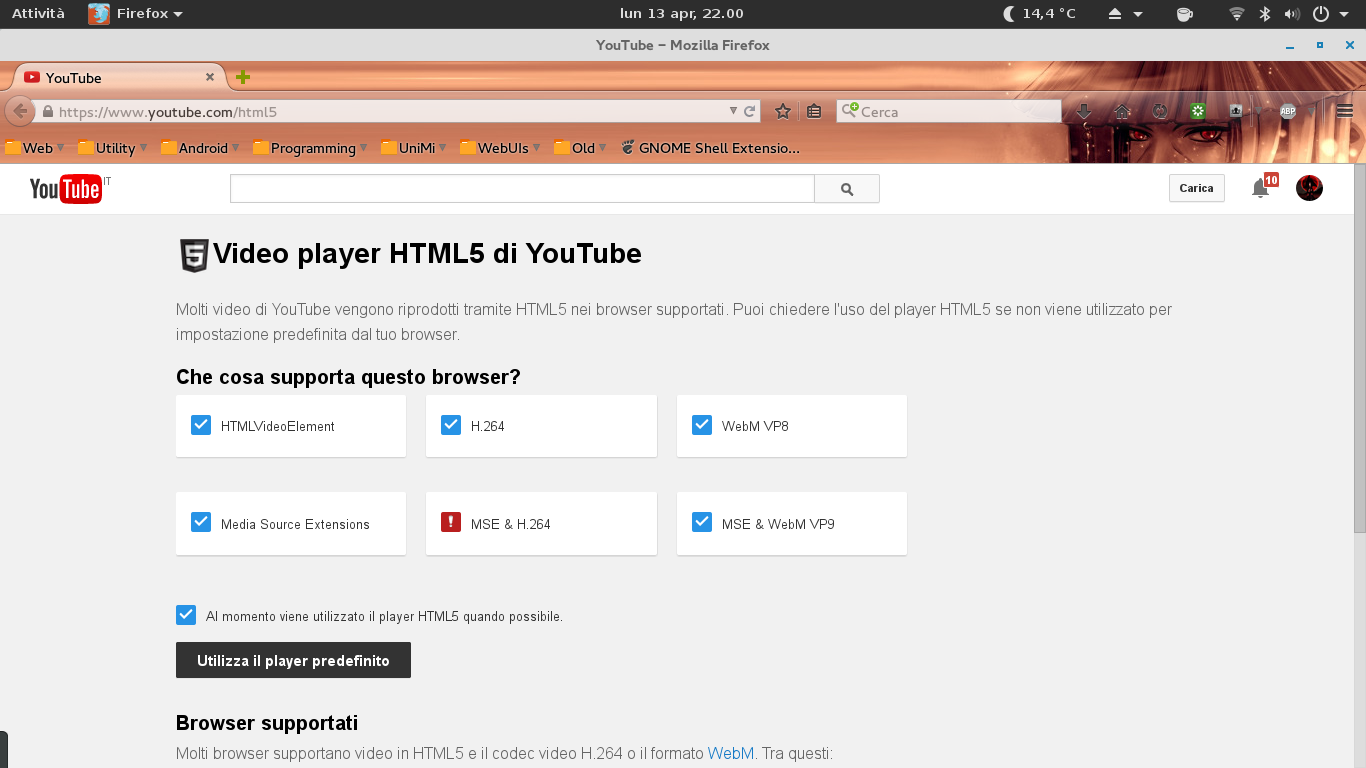The height and width of the screenshot is (768, 1366).
Task: Click the vertical page scrollbar
Action: tap(1359, 350)
